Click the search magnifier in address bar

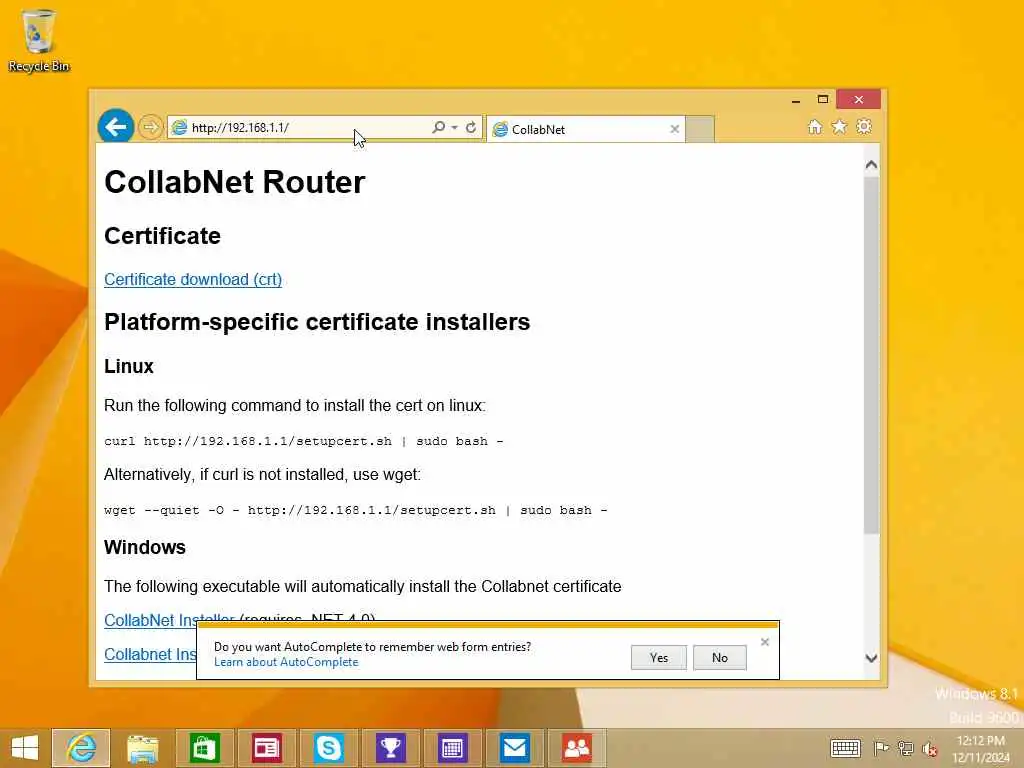[x=438, y=127]
